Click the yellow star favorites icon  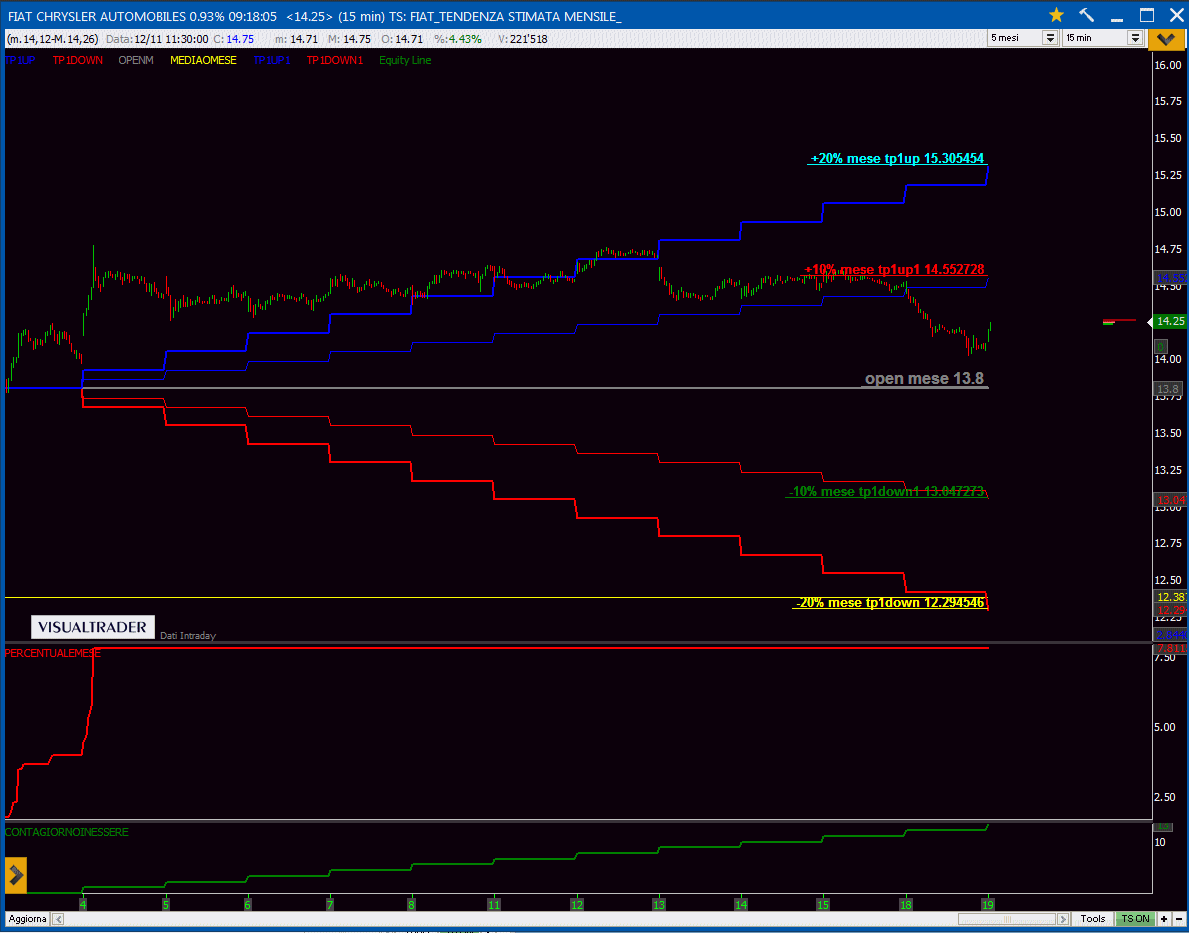tap(1056, 15)
